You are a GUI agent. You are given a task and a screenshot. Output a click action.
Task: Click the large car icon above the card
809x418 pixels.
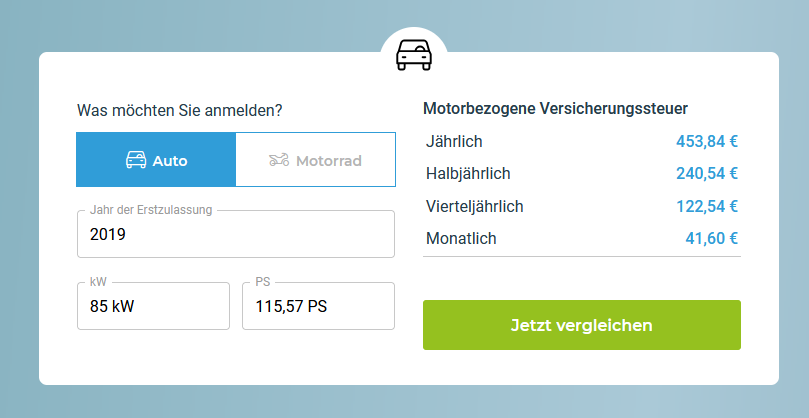(x=413, y=55)
